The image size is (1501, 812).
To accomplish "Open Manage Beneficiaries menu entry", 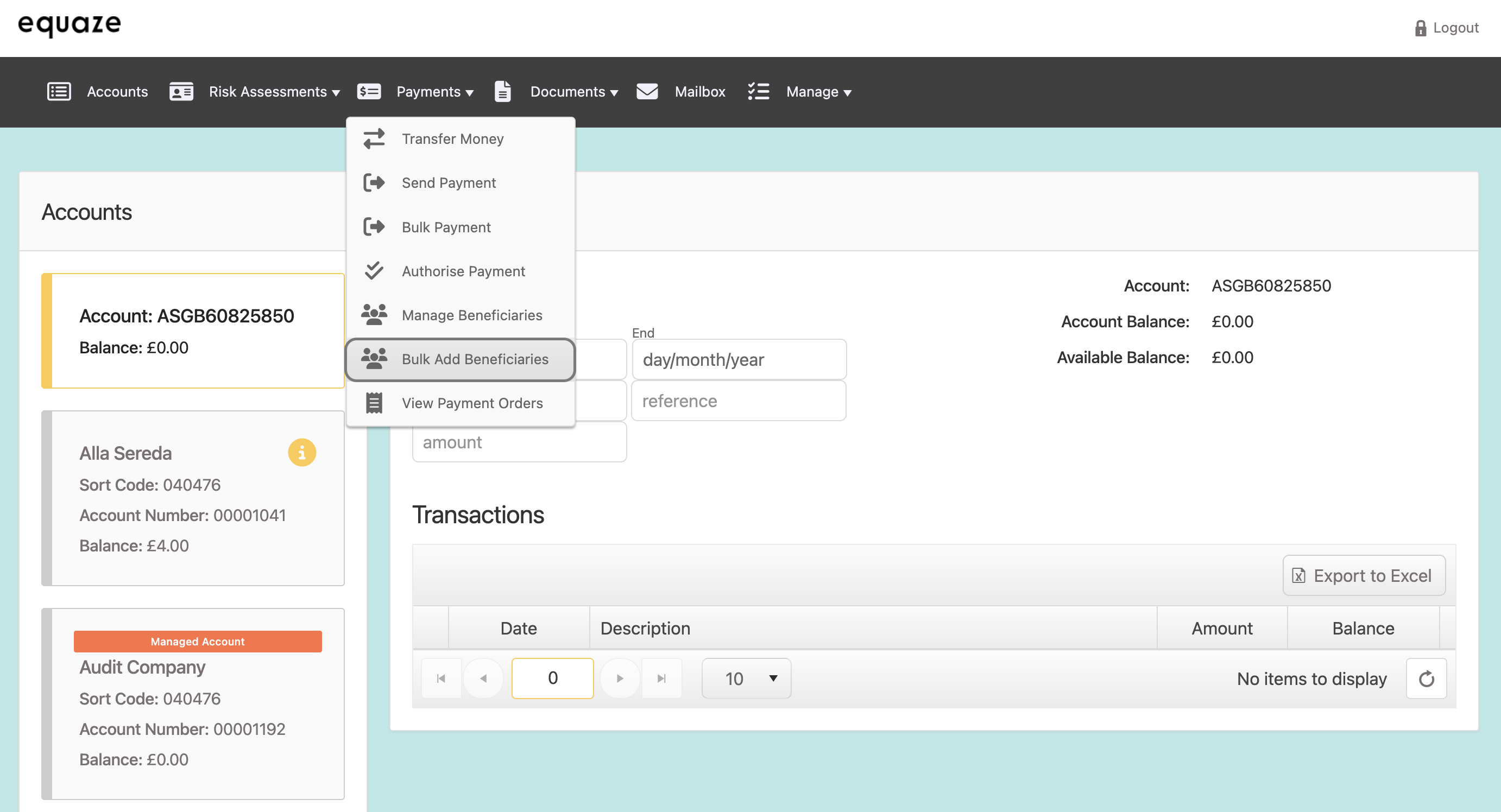I will 471,315.
